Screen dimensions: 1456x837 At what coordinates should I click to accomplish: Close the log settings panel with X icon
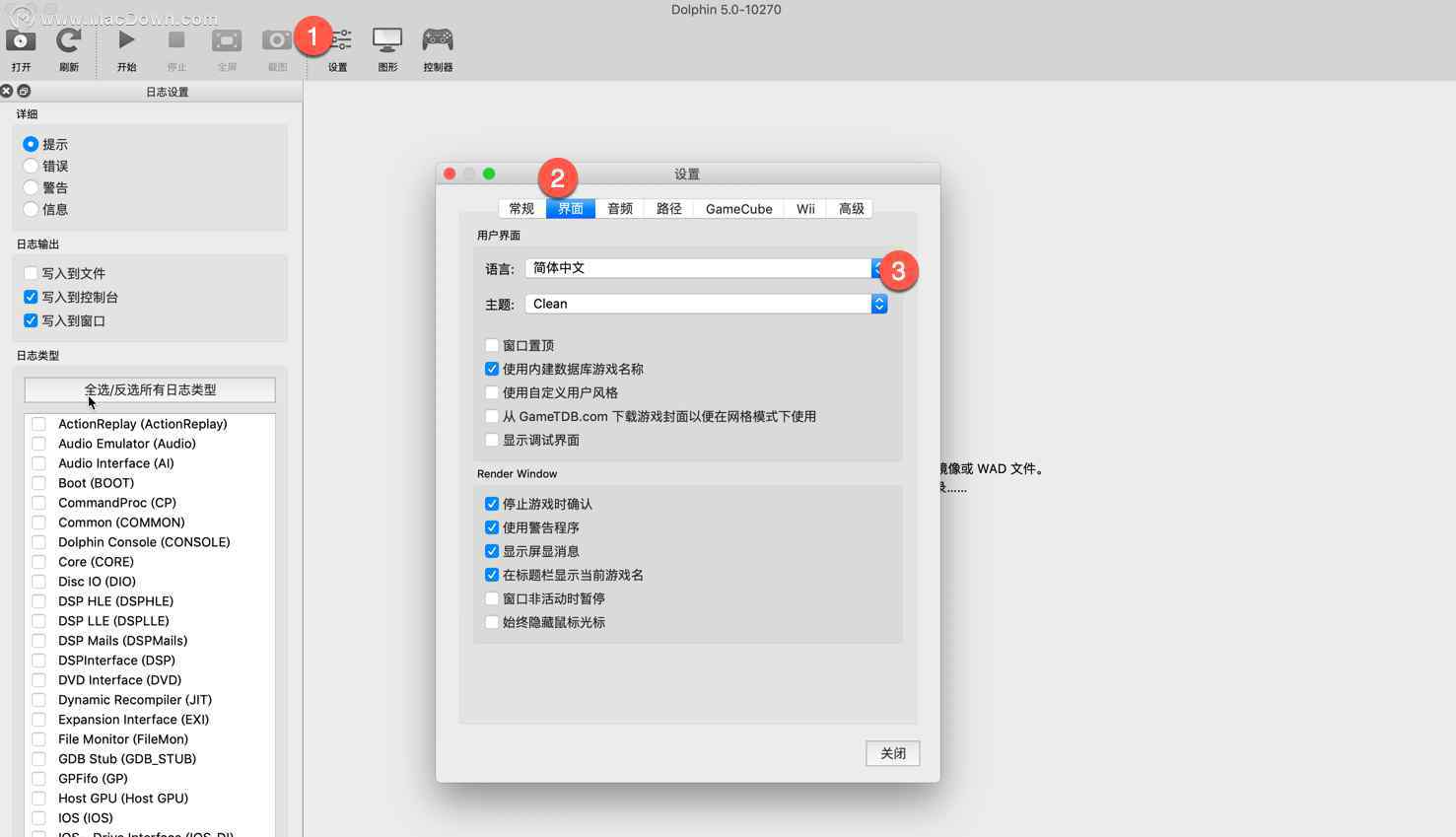point(7,91)
